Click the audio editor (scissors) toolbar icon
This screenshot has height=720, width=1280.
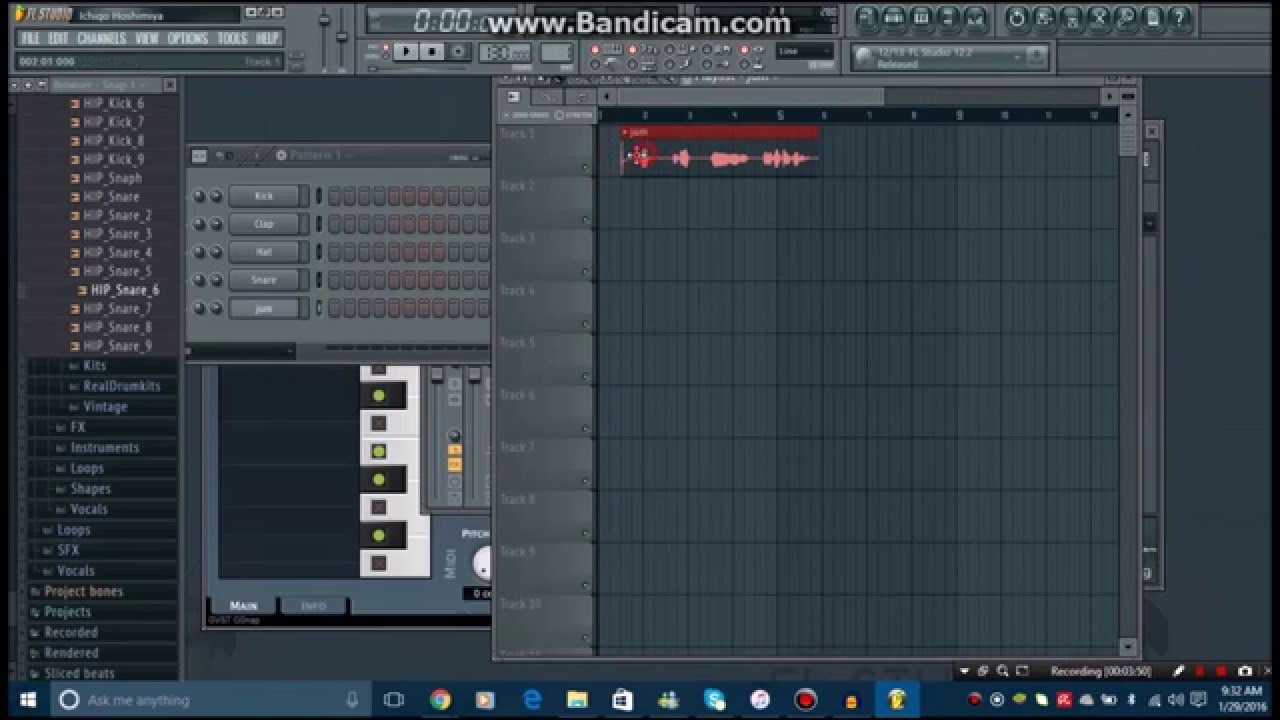pyautogui.click(x=1098, y=17)
